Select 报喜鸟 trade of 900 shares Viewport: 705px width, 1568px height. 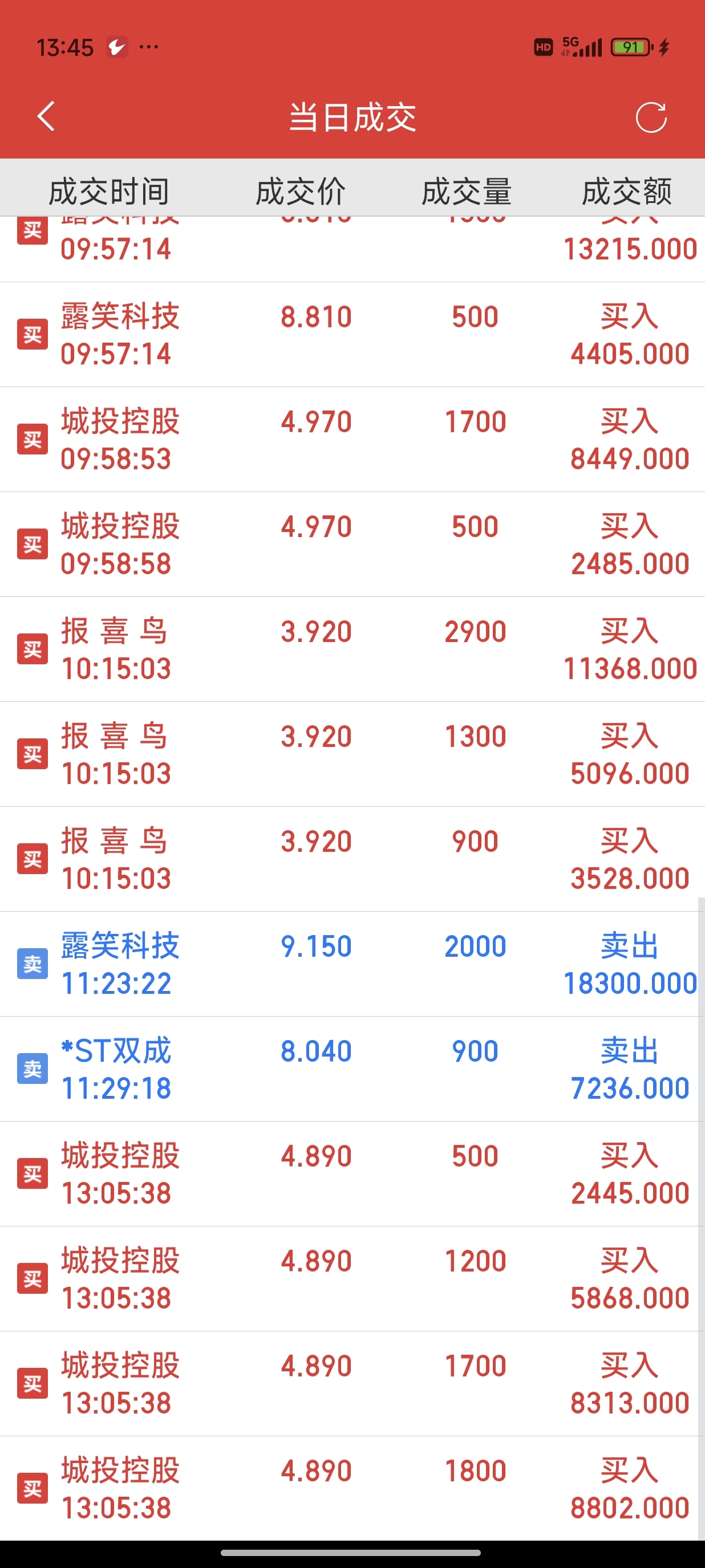(x=352, y=859)
